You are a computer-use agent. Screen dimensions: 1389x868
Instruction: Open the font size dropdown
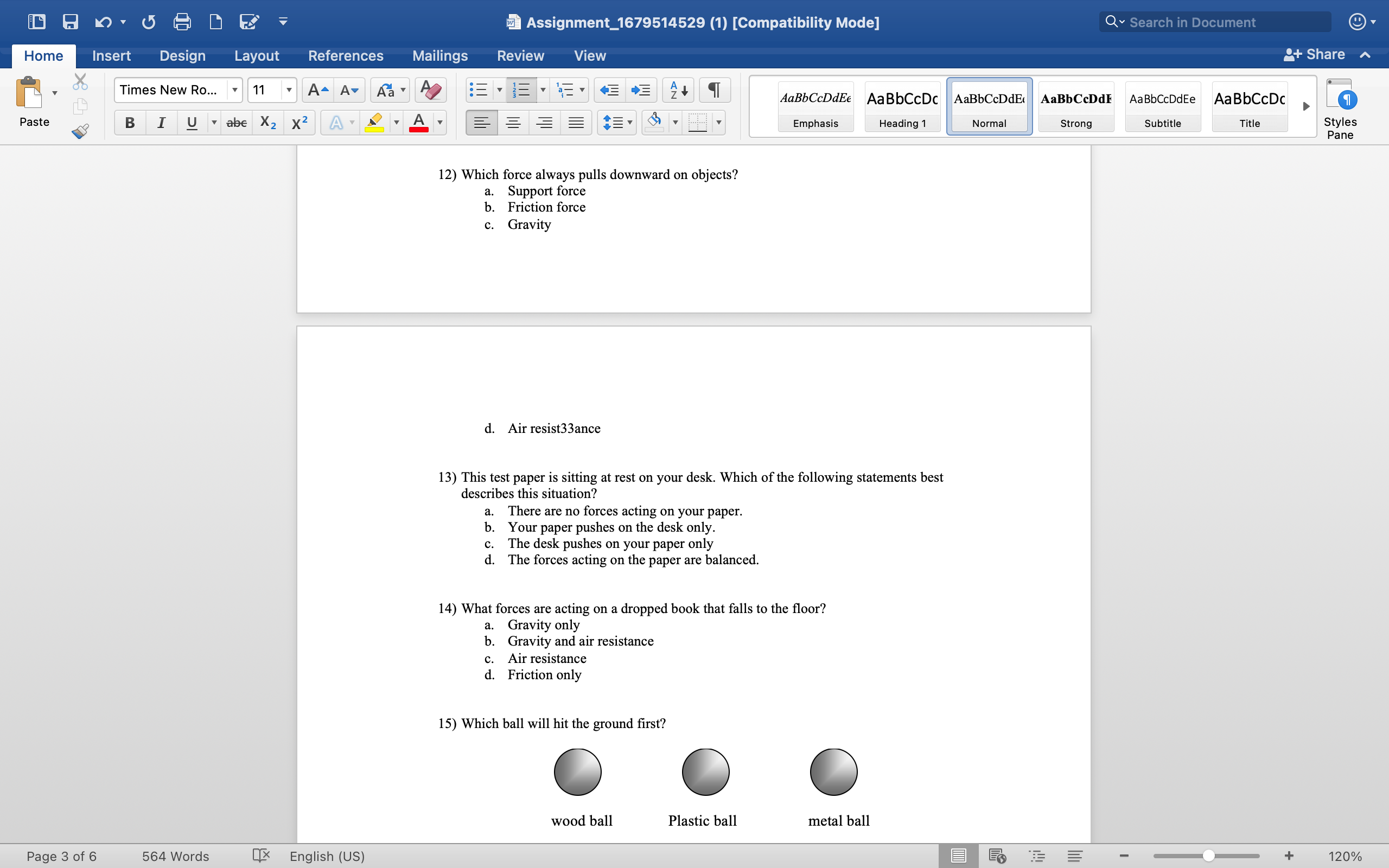tap(289, 90)
